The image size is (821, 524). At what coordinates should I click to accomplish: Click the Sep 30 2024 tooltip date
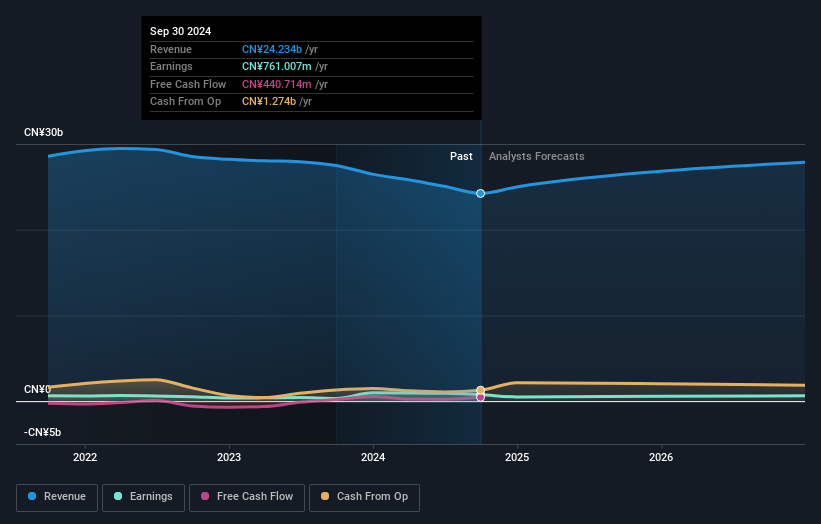[180, 31]
